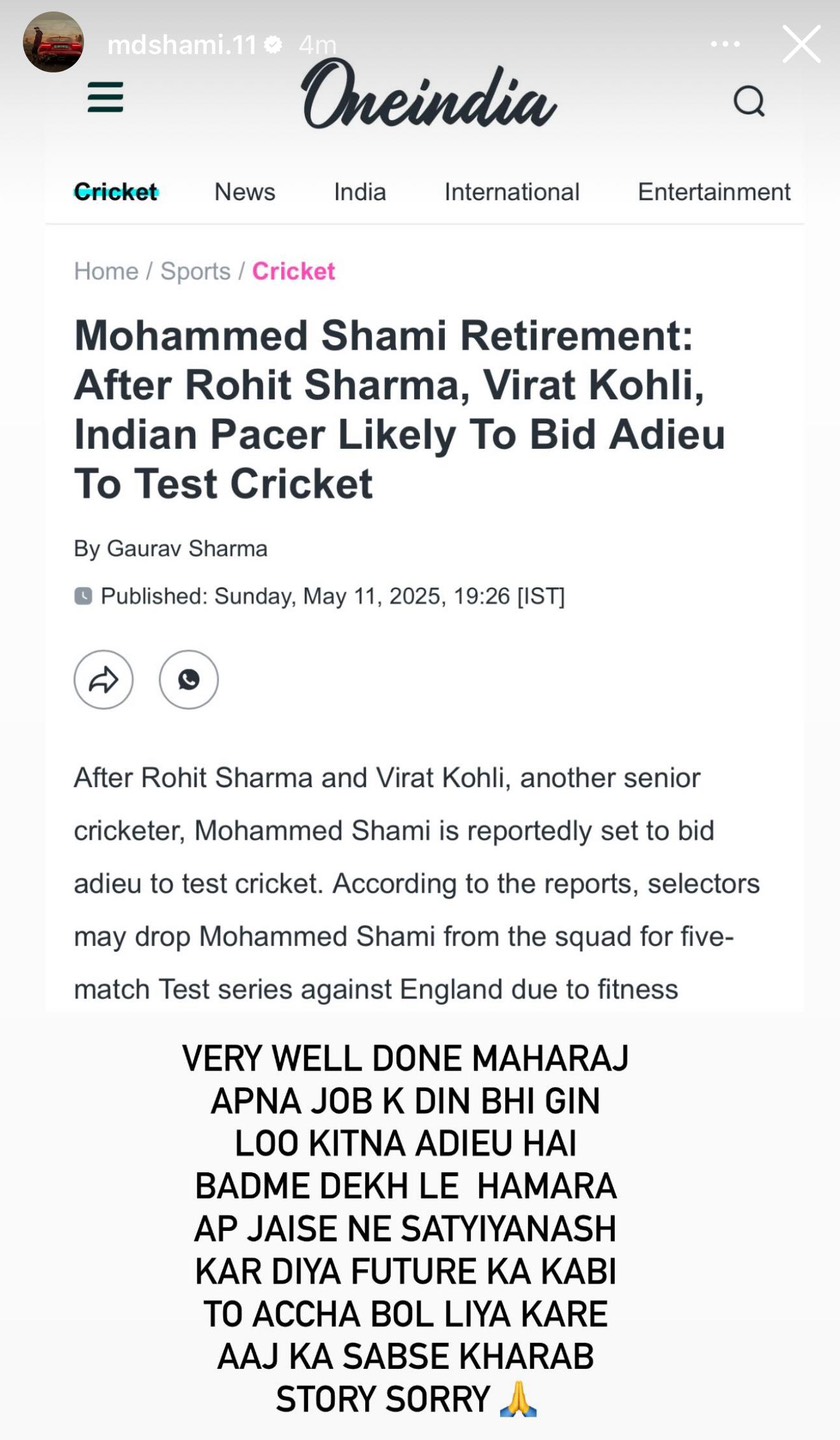Open the story three-dots options

[x=725, y=44]
